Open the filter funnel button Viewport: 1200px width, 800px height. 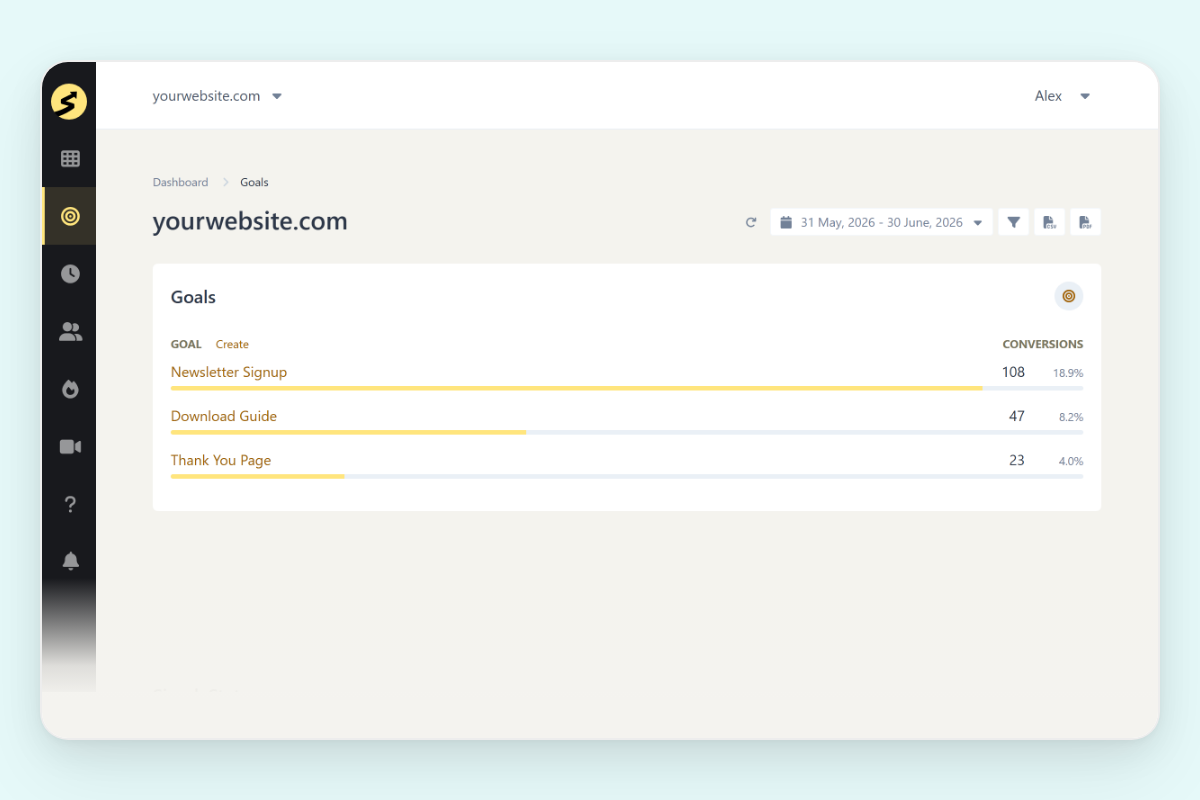pos(1013,222)
